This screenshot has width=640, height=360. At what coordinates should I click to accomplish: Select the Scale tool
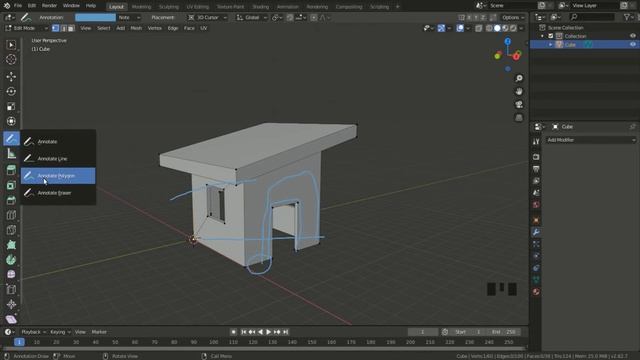(11, 107)
